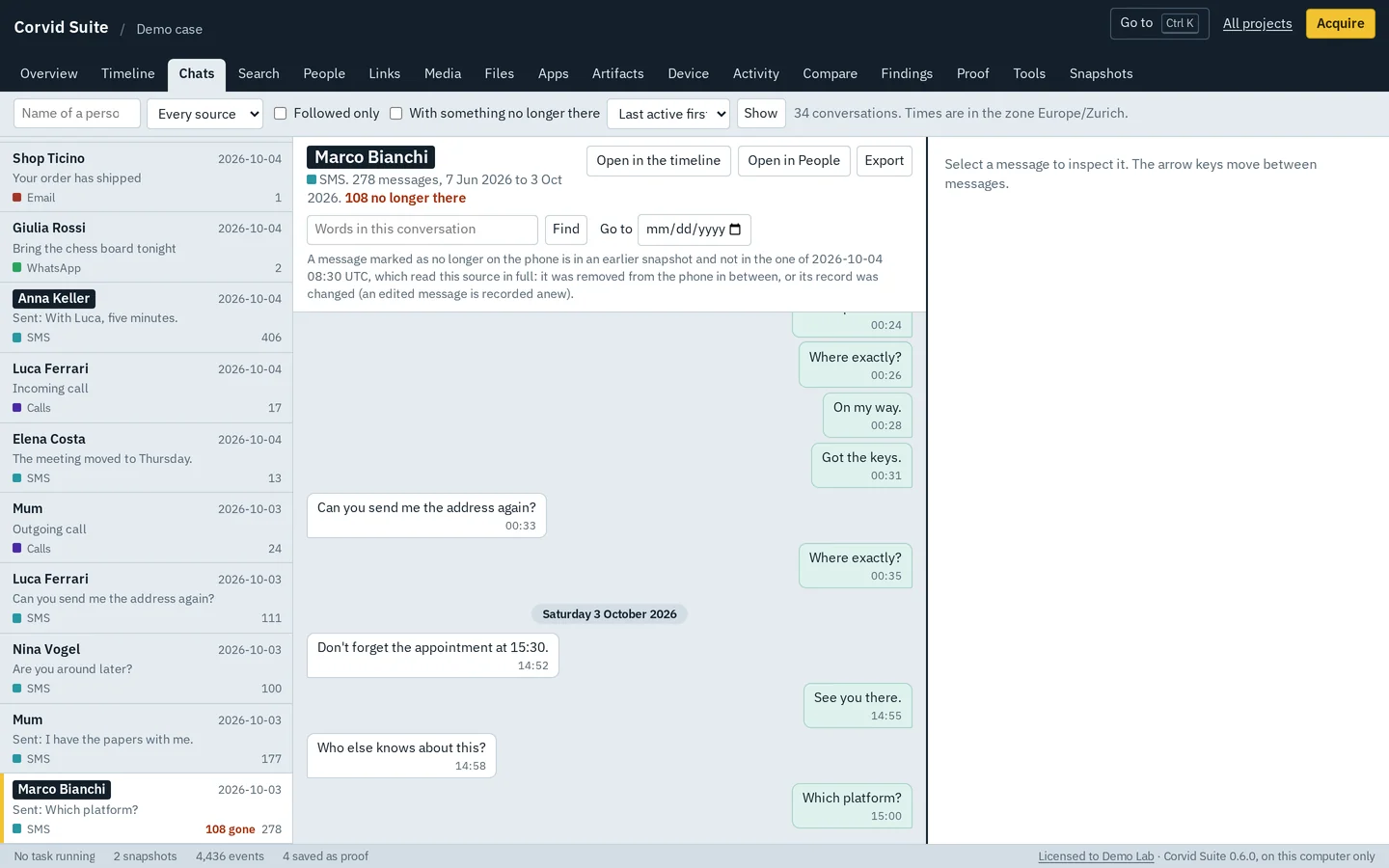Select the On my way. message
This screenshot has height=868, width=1389.
click(x=867, y=416)
